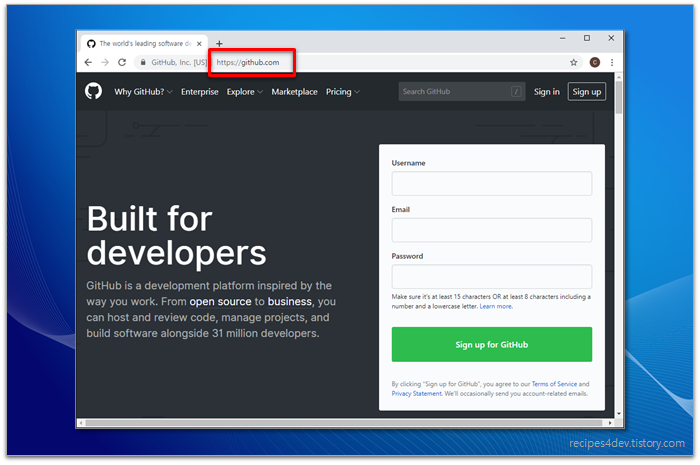Click the slash shortcut icon in search
This screenshot has width=700, height=465.
(516, 91)
